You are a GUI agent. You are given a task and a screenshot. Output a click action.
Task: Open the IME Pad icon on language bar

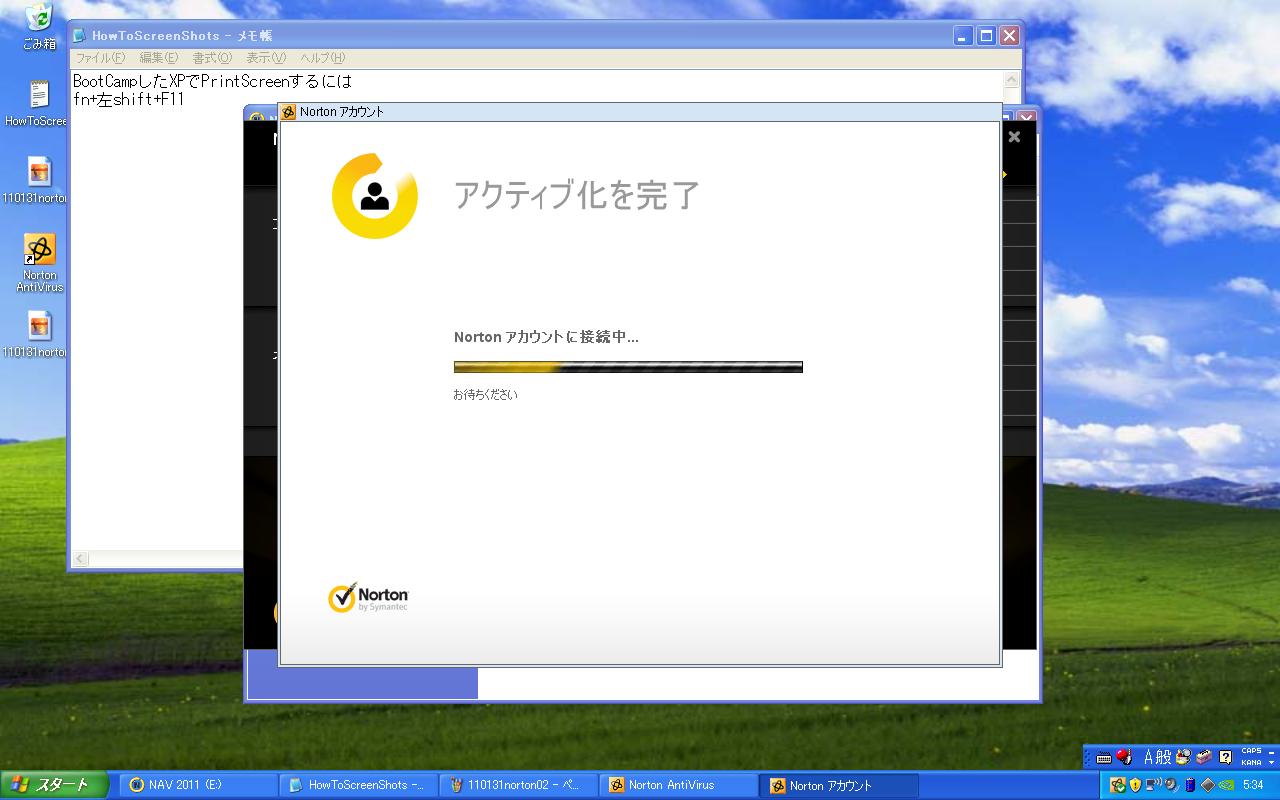(x=1184, y=757)
